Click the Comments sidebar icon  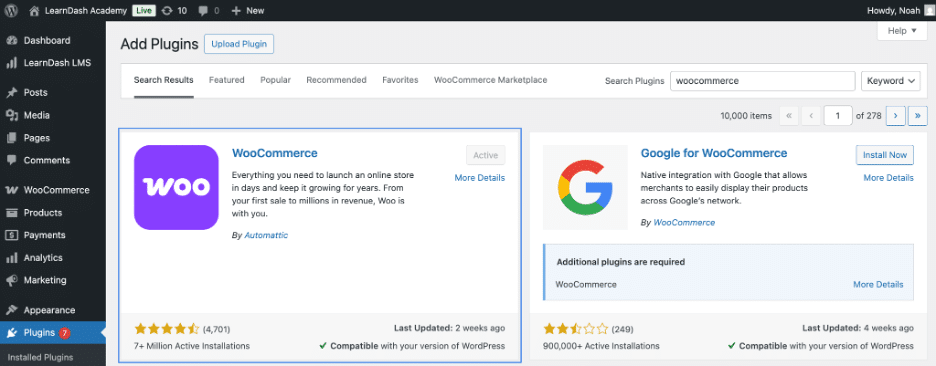[11, 160]
